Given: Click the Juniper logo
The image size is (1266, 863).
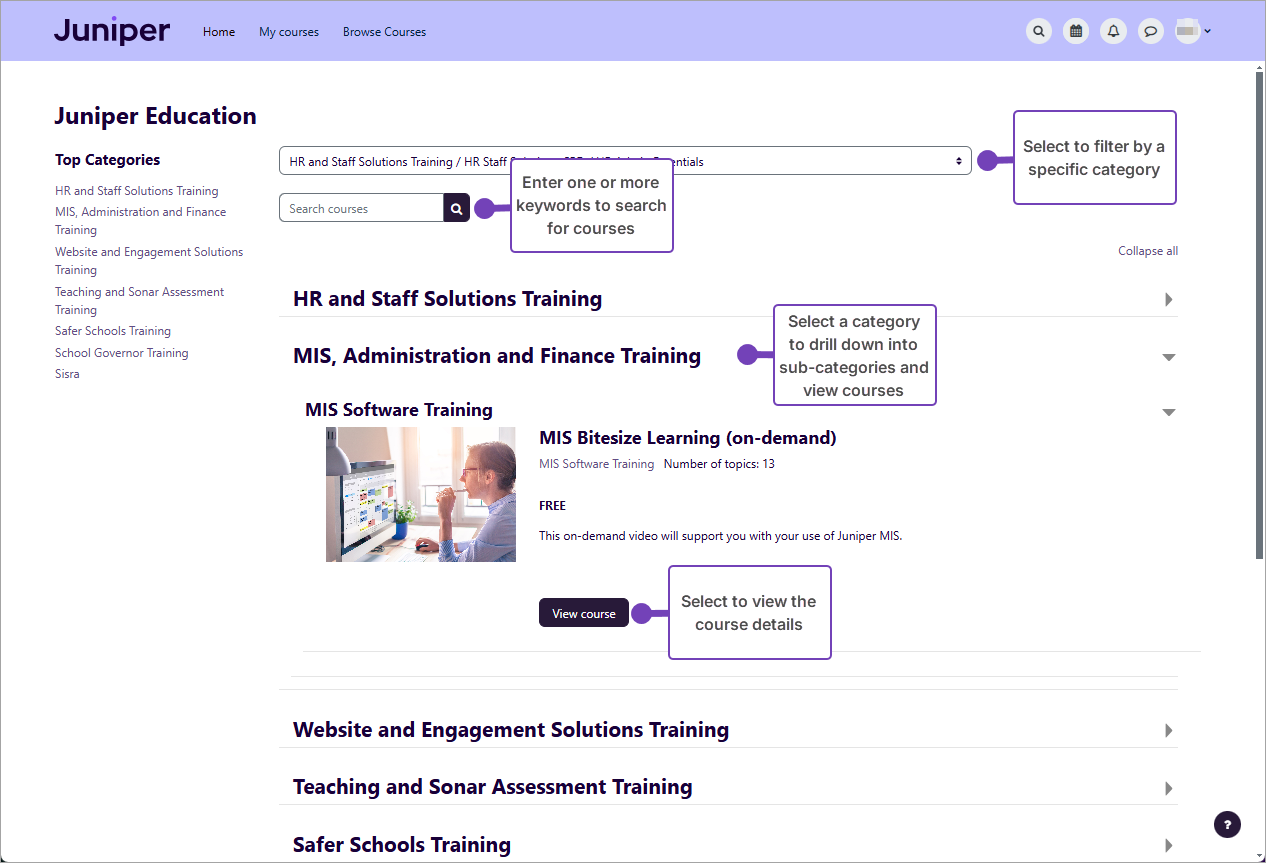Looking at the screenshot, I should click(111, 31).
